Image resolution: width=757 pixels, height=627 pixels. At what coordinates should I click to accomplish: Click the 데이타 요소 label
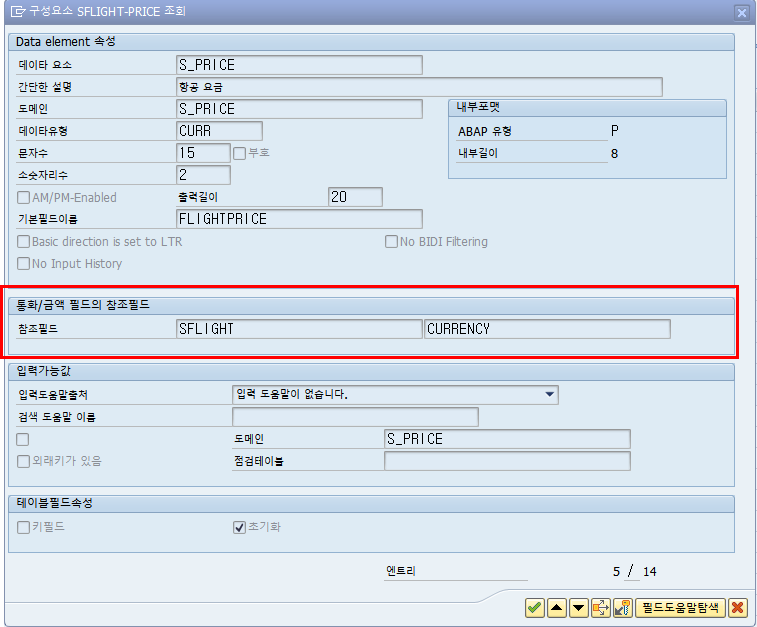pos(45,65)
